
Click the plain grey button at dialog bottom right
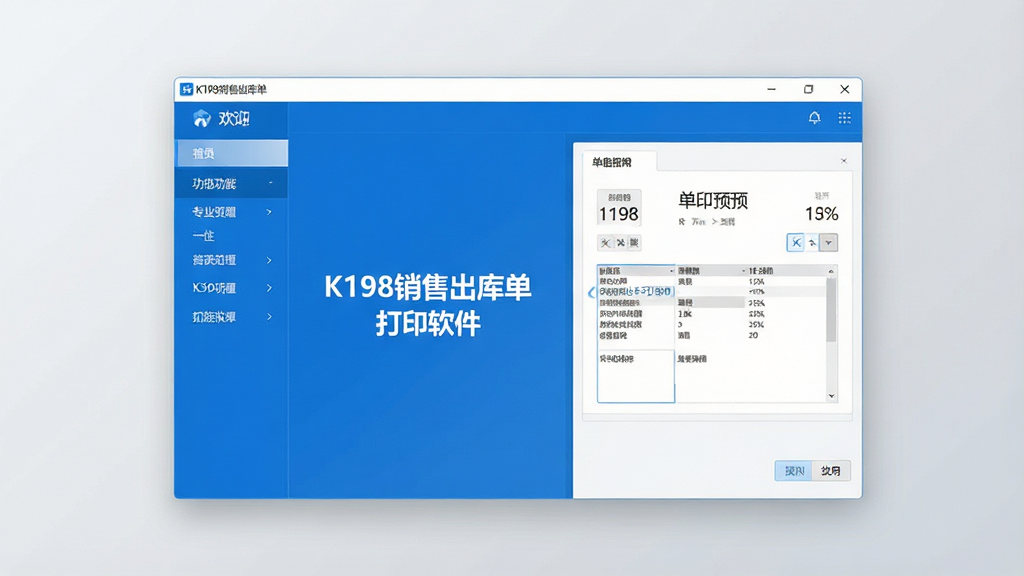(831, 471)
